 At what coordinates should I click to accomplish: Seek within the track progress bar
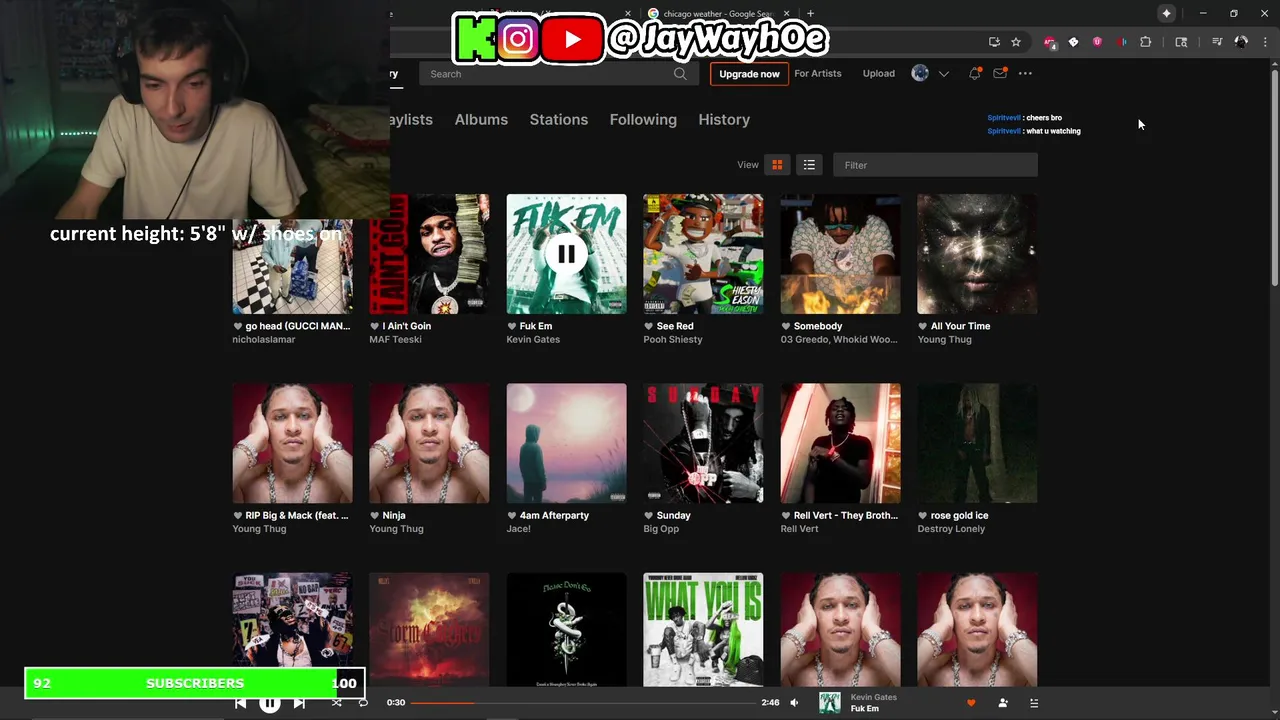pyautogui.click(x=584, y=703)
